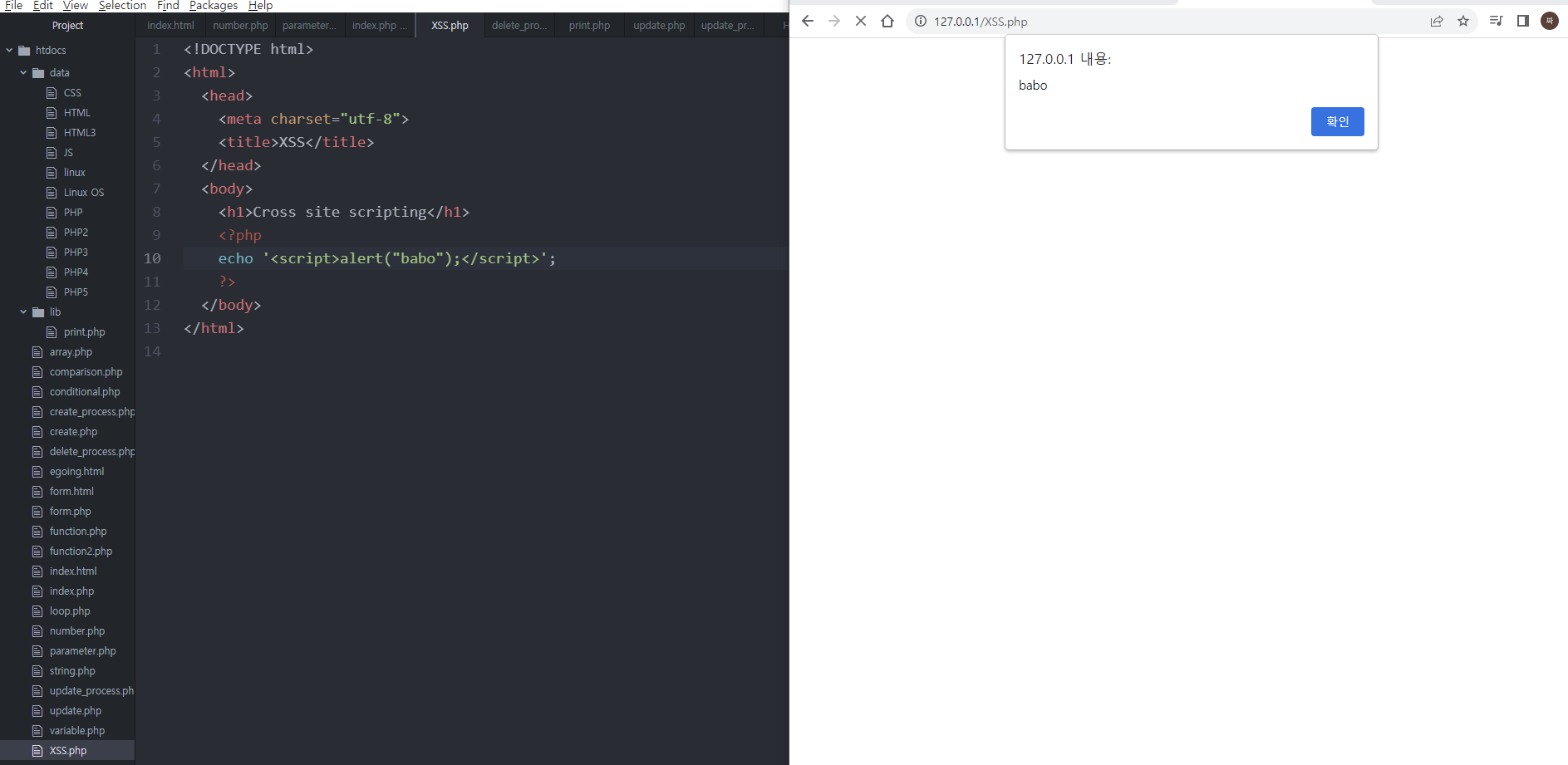Click the browser back arrow
This screenshot has height=765, width=1568.
point(808,22)
